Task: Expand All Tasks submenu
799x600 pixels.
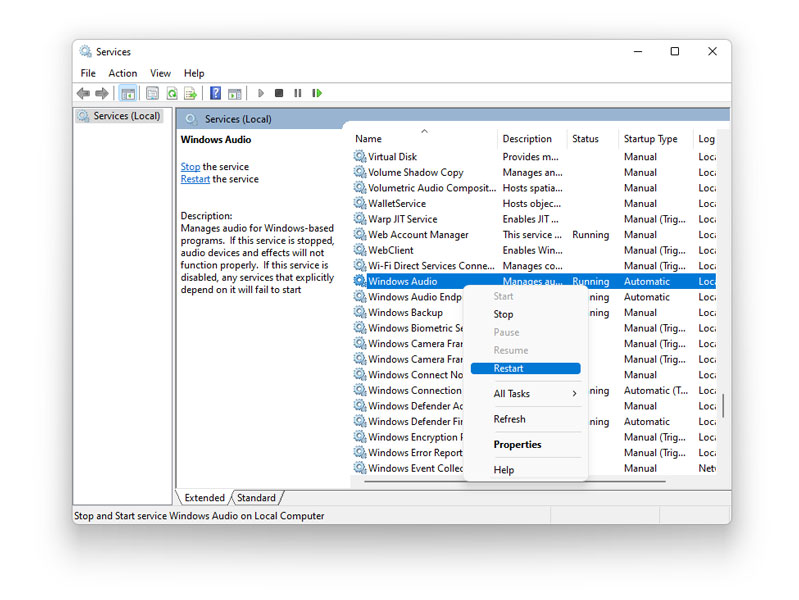Action: (x=525, y=394)
